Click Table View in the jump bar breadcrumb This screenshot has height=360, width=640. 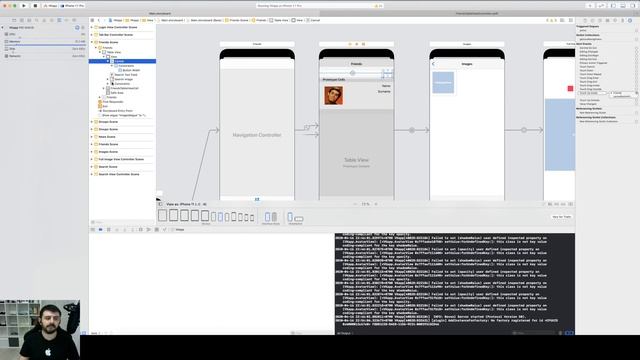click(279, 20)
